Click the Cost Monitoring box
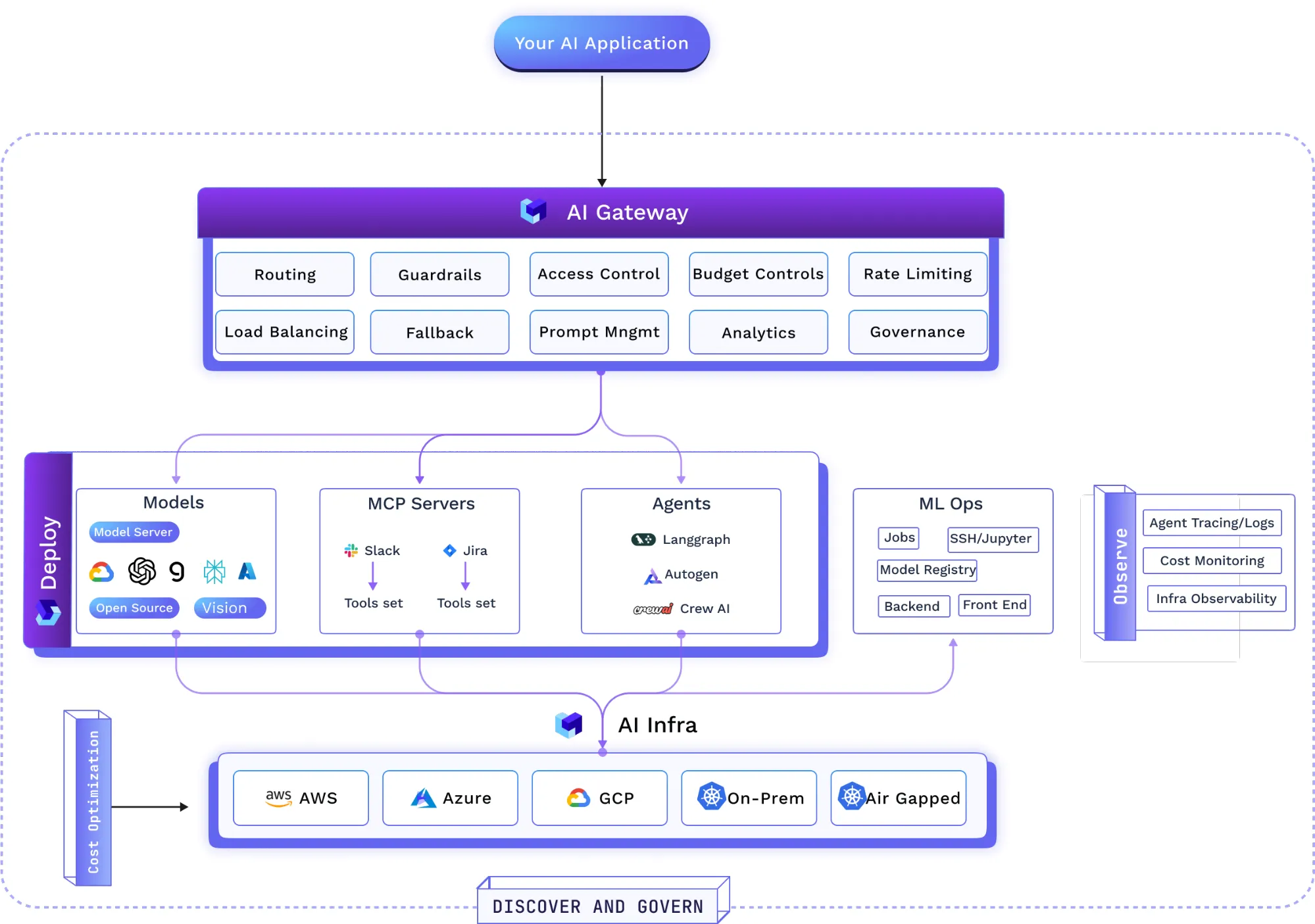The height and width of the screenshot is (924, 1315). [x=1212, y=560]
